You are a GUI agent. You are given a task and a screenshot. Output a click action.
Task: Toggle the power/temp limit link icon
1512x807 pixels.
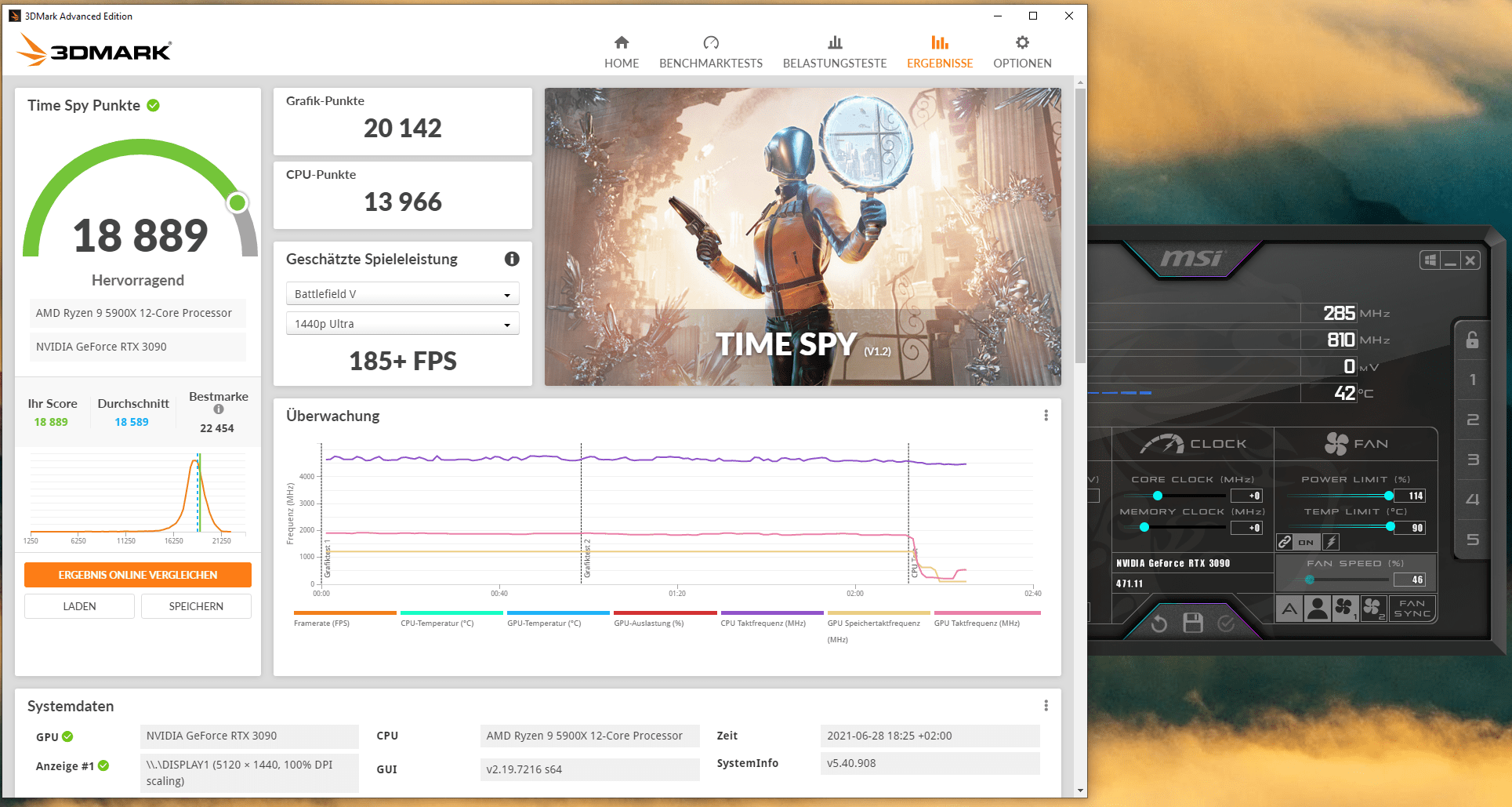pyautogui.click(x=1285, y=542)
